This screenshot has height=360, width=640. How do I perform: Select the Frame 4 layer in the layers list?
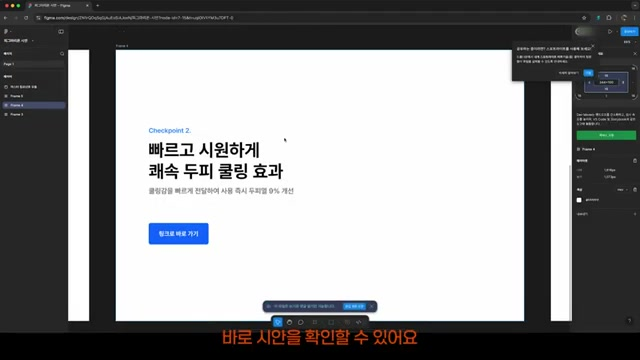pos(33,105)
